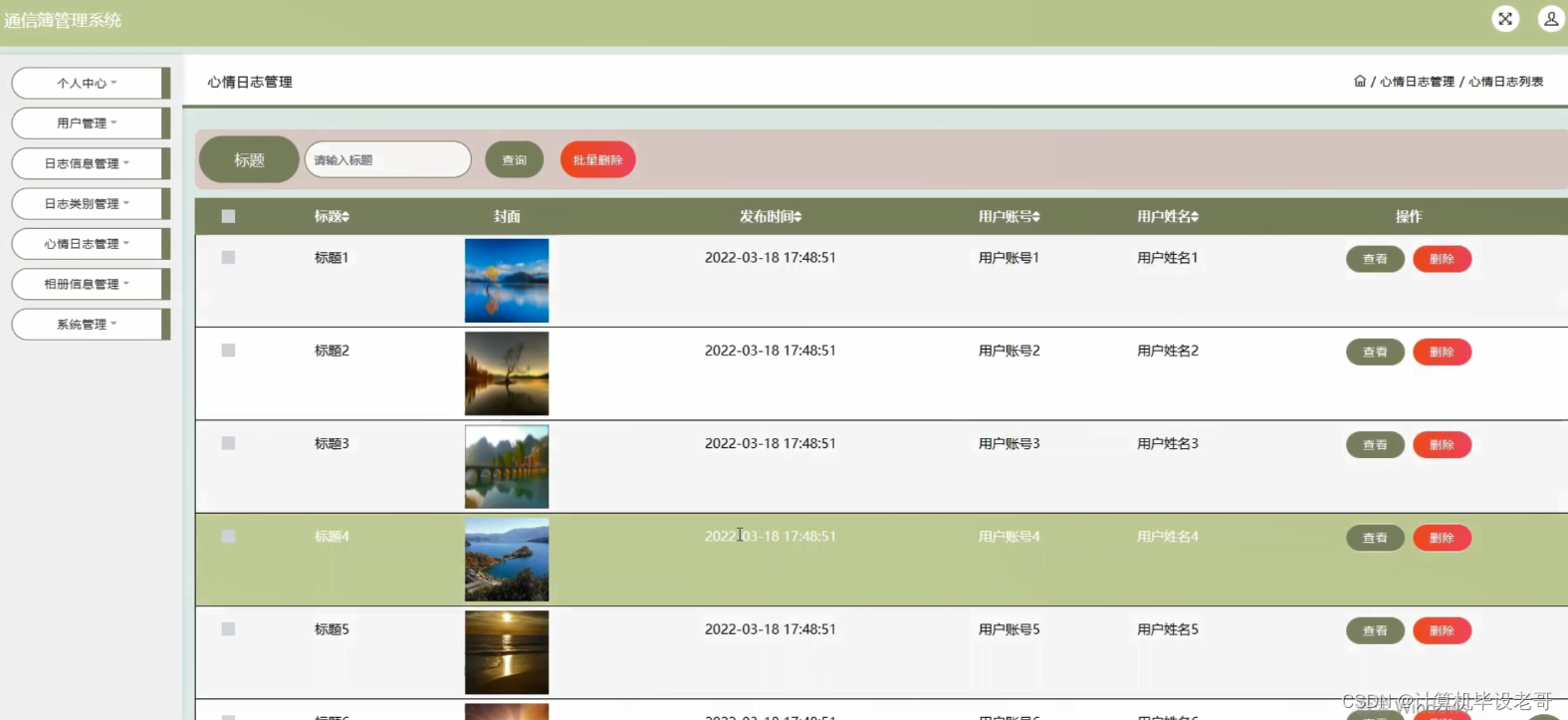Screen dimensions: 1568x720
Task: Toggle the fullscreen icon in header
Action: tap(1505, 18)
